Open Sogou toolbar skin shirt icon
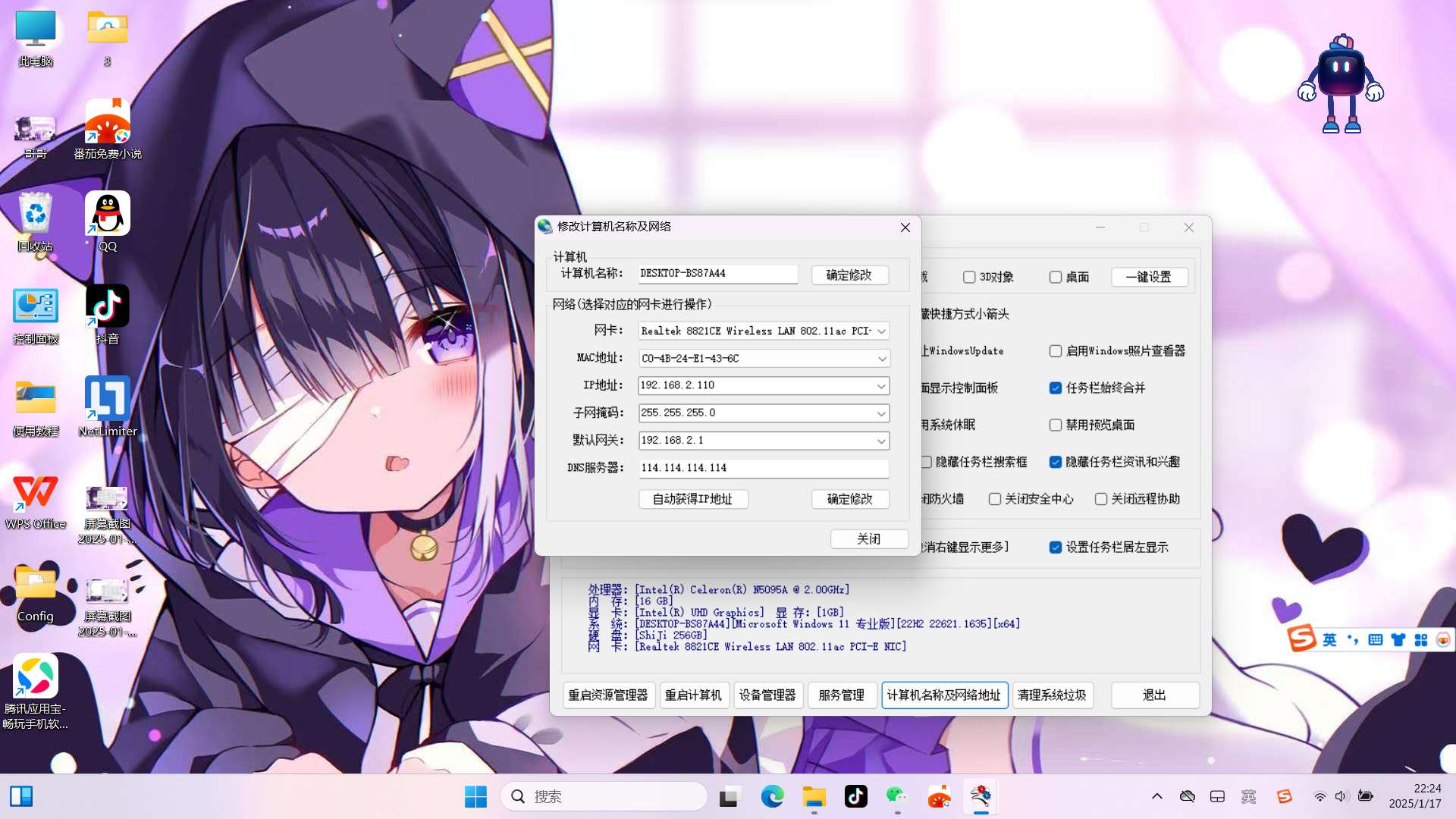The width and height of the screenshot is (1456, 819). 1398,640
